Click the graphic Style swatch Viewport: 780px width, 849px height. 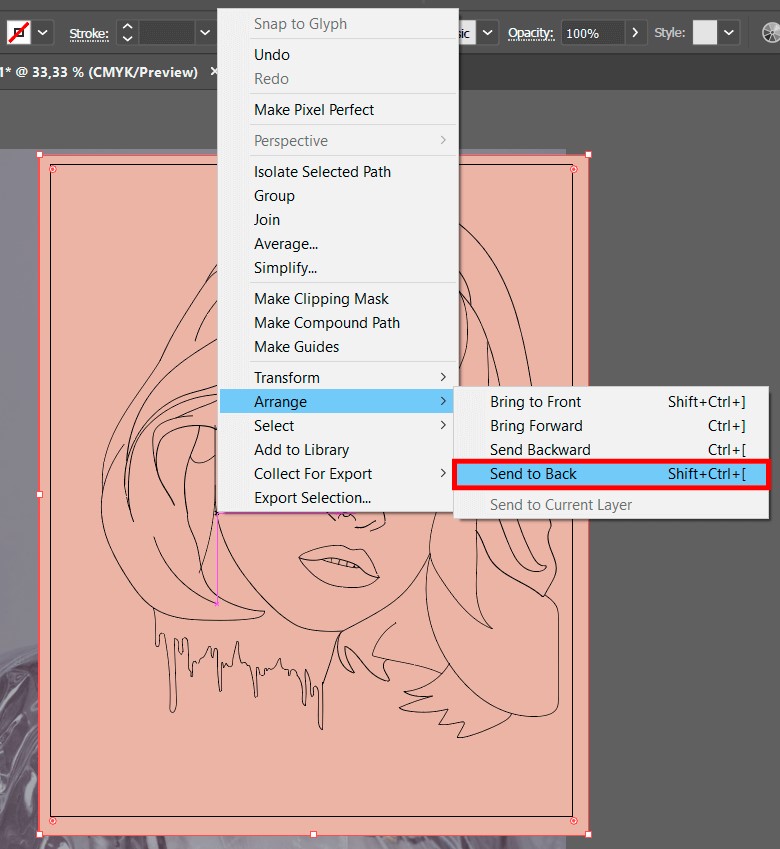coord(705,33)
